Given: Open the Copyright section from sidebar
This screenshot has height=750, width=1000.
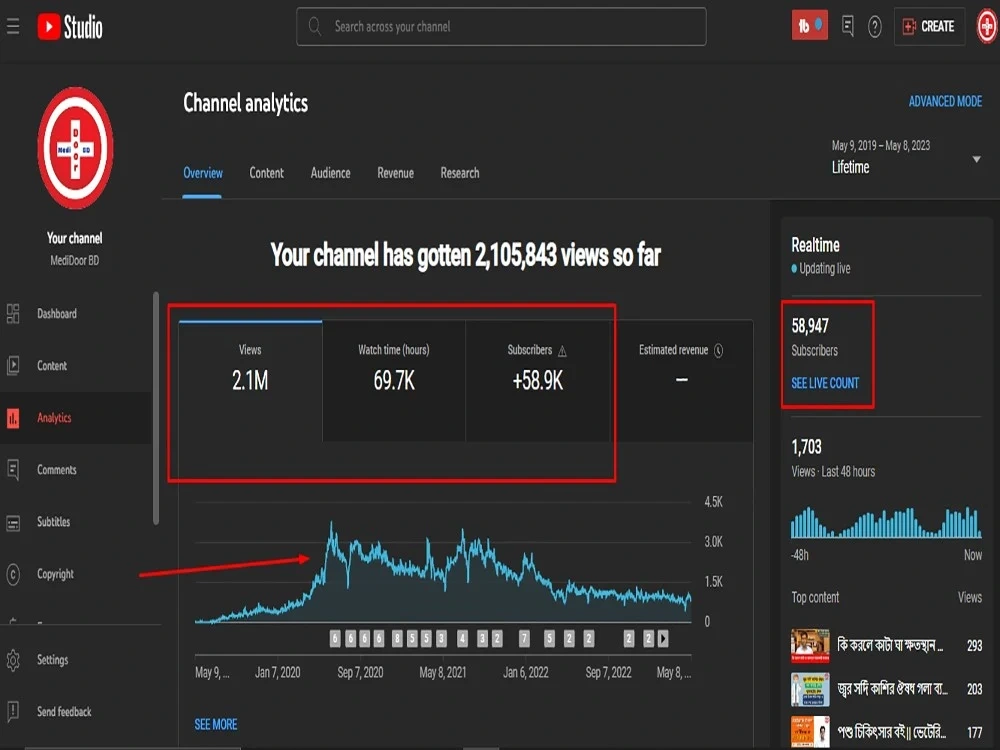Looking at the screenshot, I should click(14, 574).
